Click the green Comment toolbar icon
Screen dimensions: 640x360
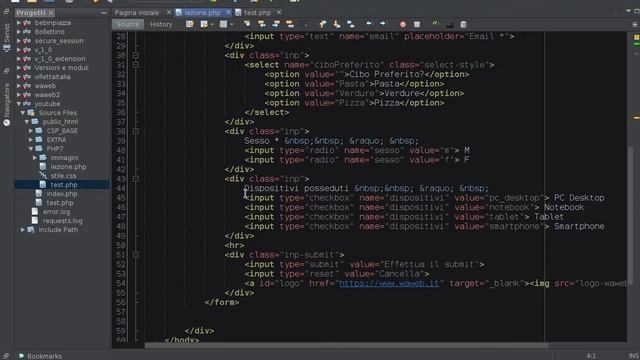pos(436,24)
